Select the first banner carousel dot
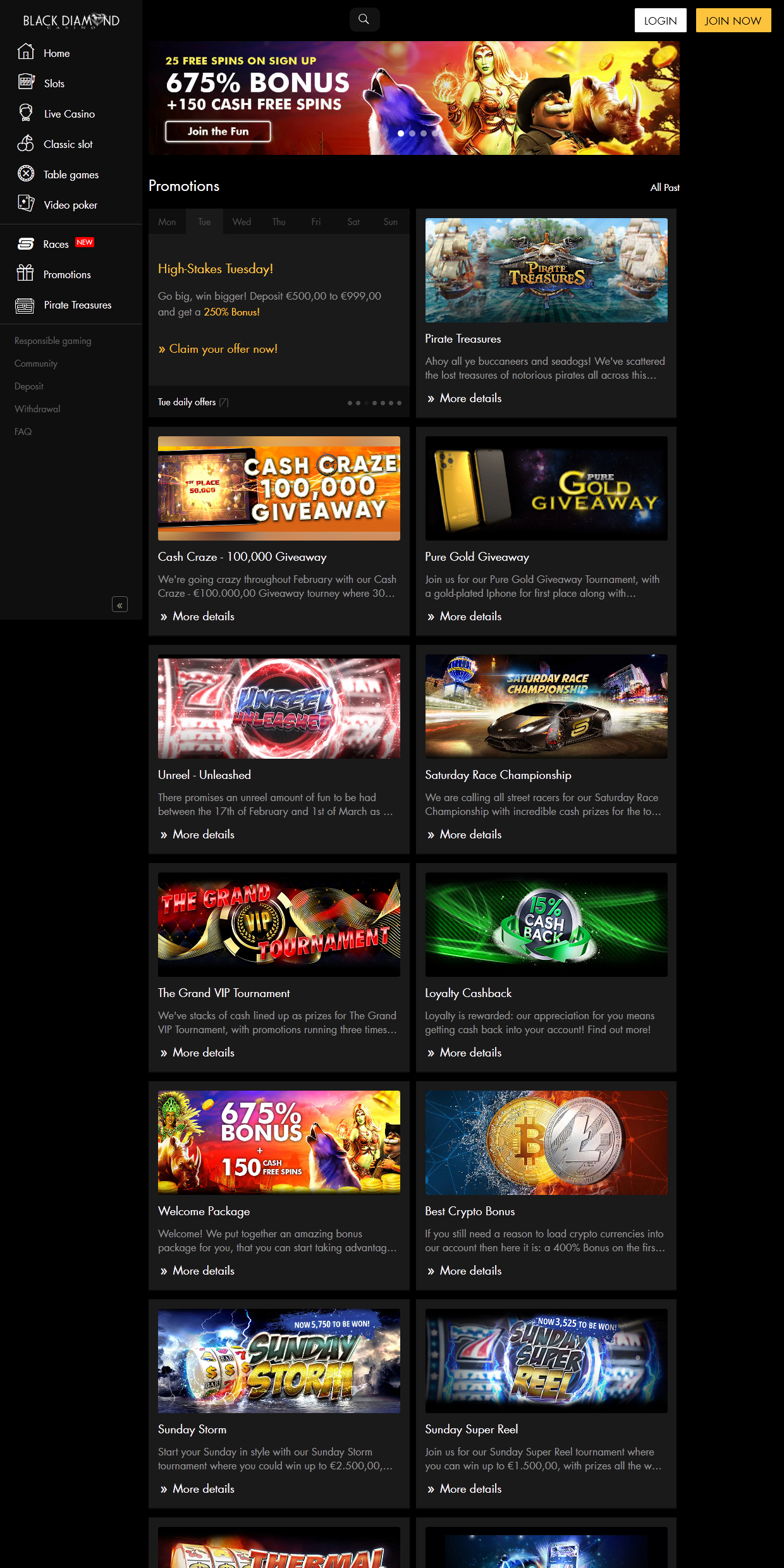Screen dimensions: 784x1568 click(x=401, y=133)
